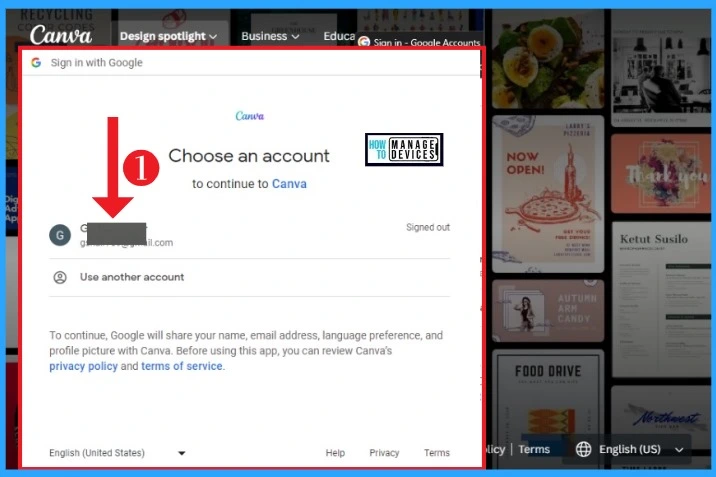The width and height of the screenshot is (716, 477).
Task: Open the Business menu
Action: click(x=270, y=36)
